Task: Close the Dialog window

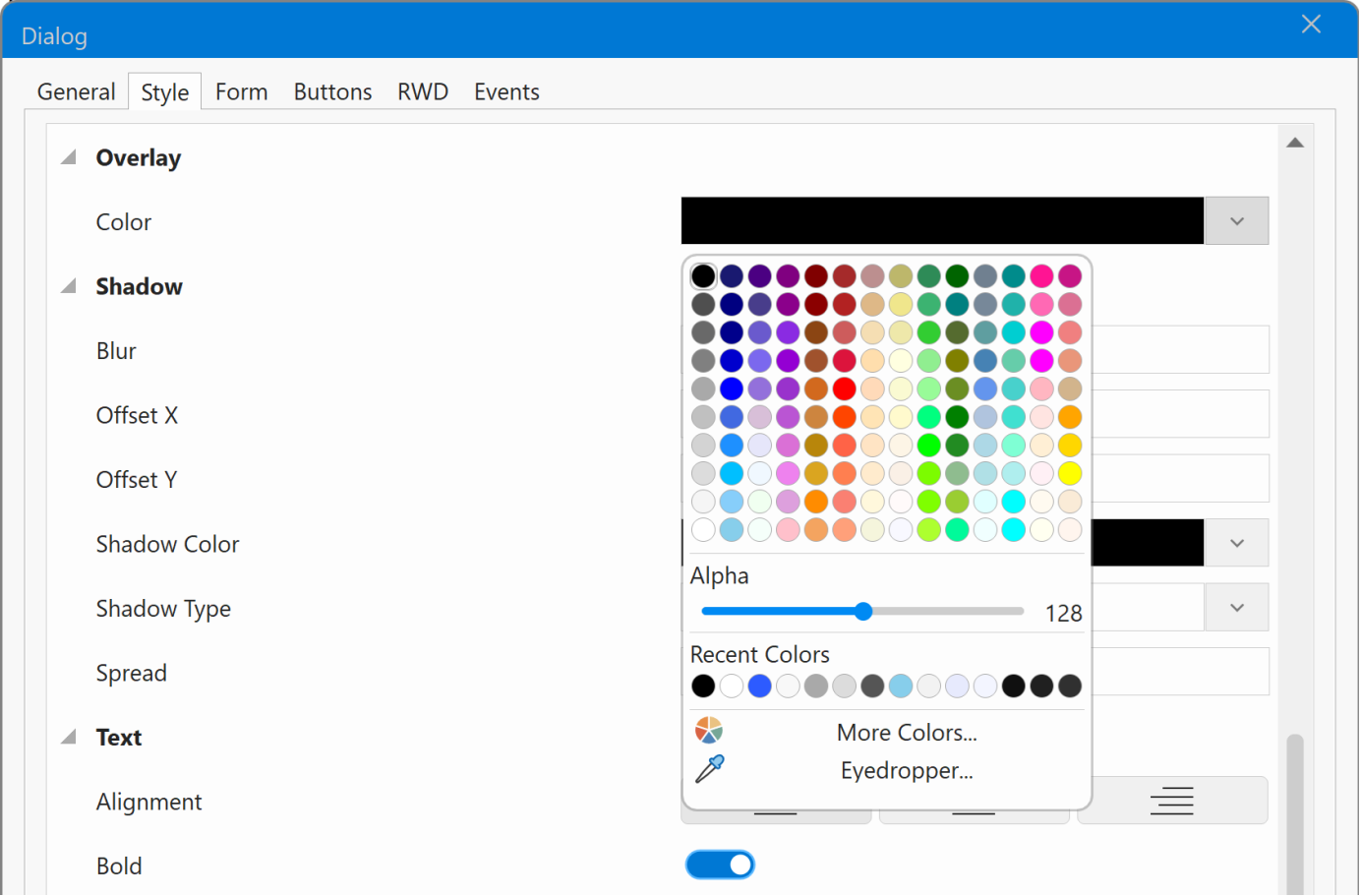Action: tap(1311, 25)
